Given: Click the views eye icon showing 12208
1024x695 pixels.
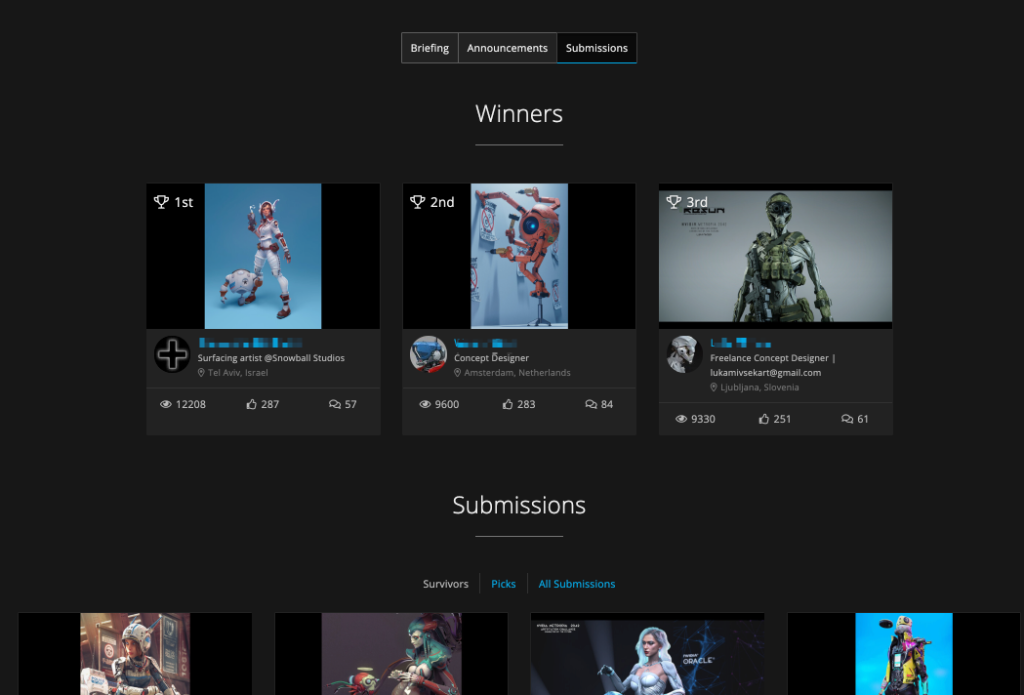Looking at the screenshot, I should [x=166, y=404].
